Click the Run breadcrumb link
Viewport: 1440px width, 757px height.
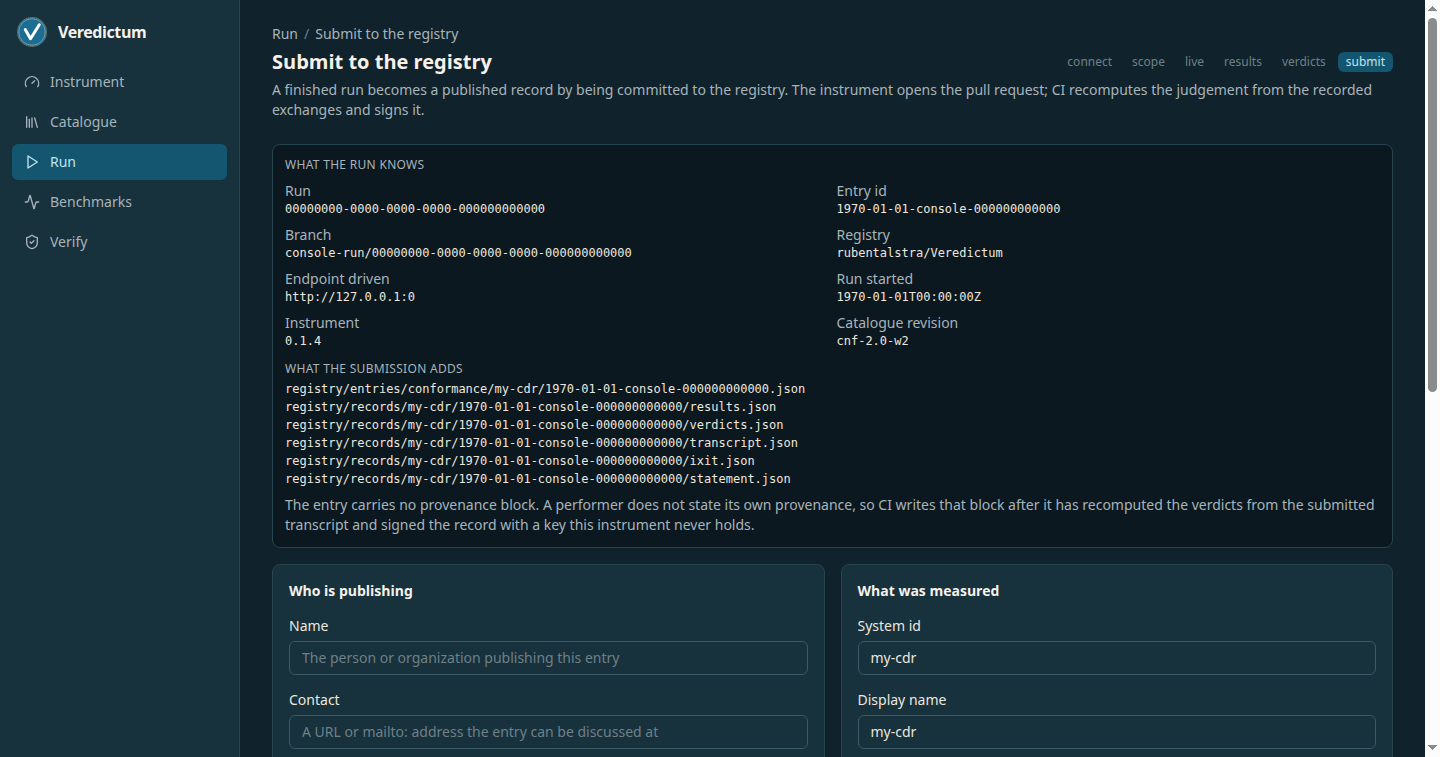click(x=285, y=34)
